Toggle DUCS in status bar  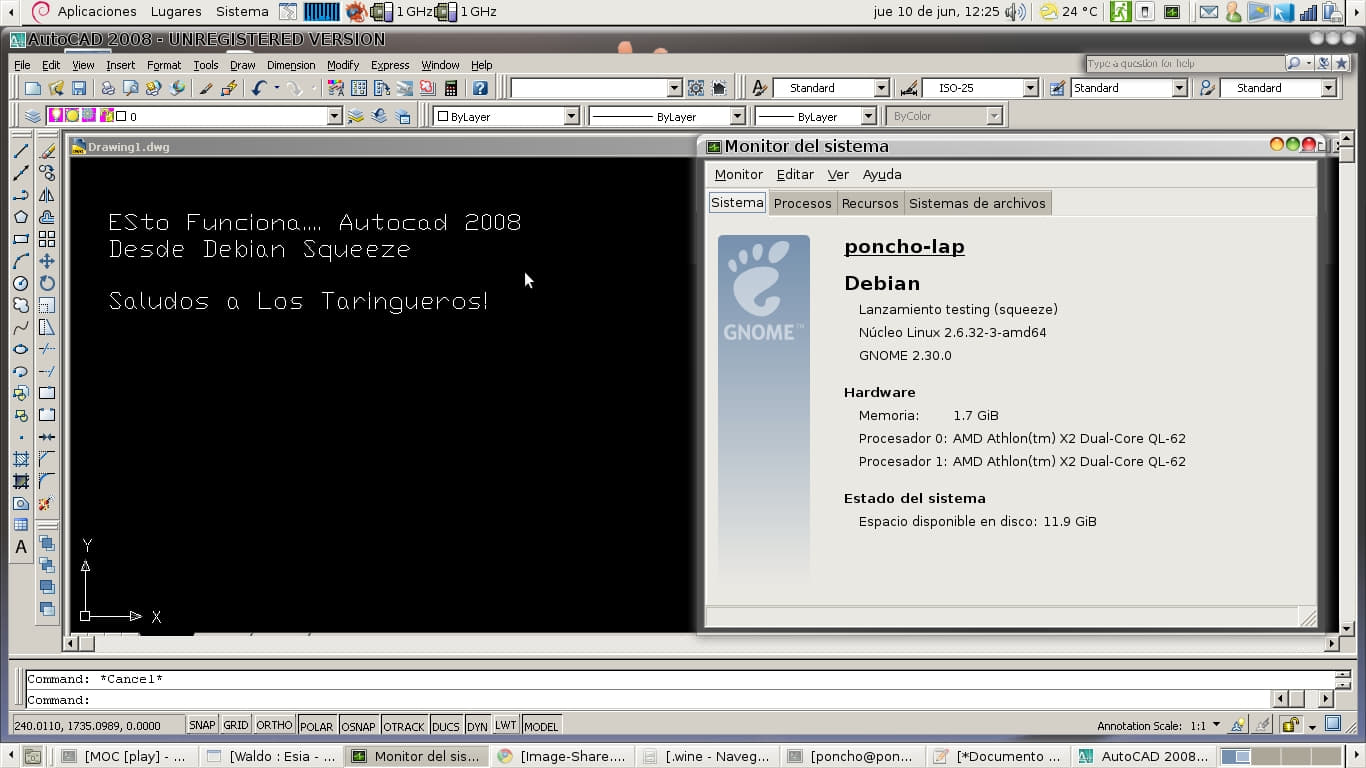tap(446, 726)
